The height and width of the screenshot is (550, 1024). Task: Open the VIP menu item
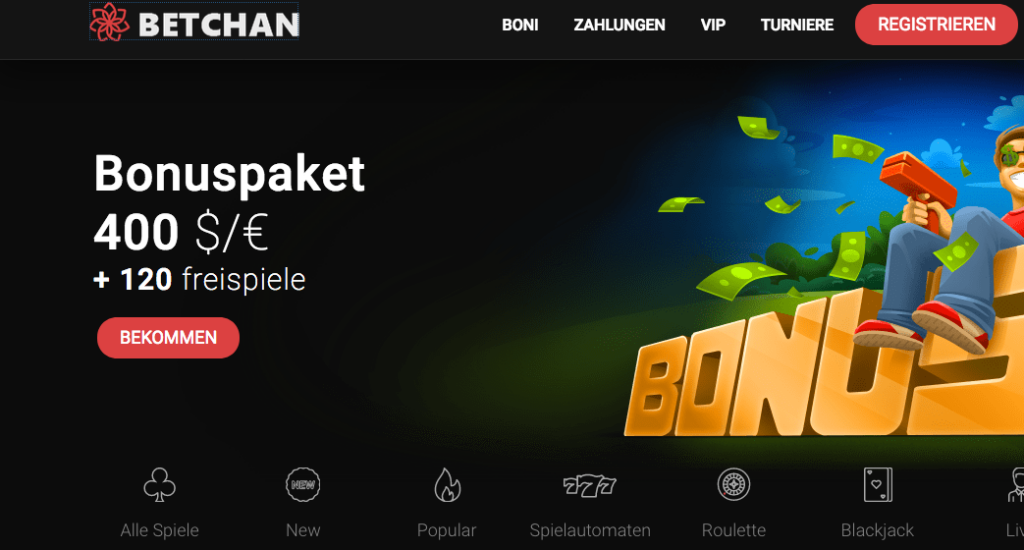713,25
